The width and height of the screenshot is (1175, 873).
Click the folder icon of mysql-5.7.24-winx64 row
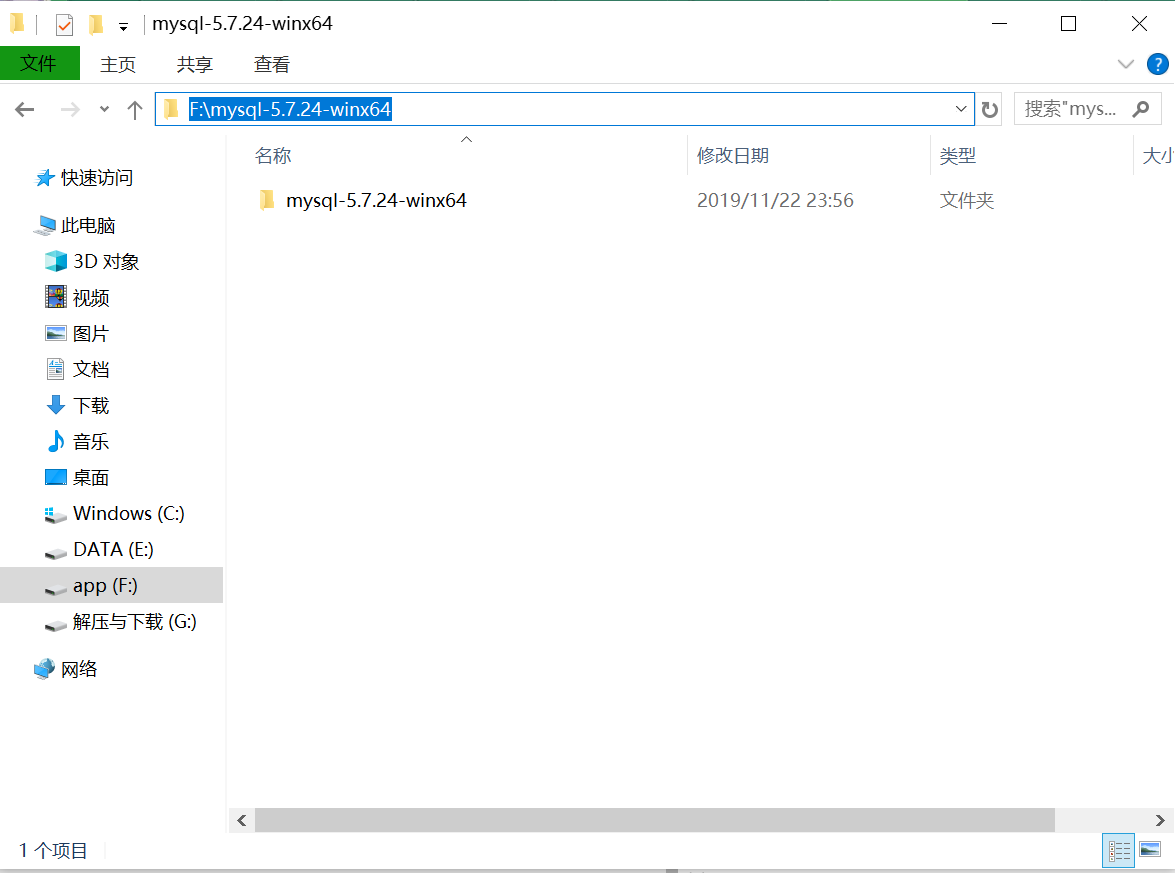click(267, 200)
